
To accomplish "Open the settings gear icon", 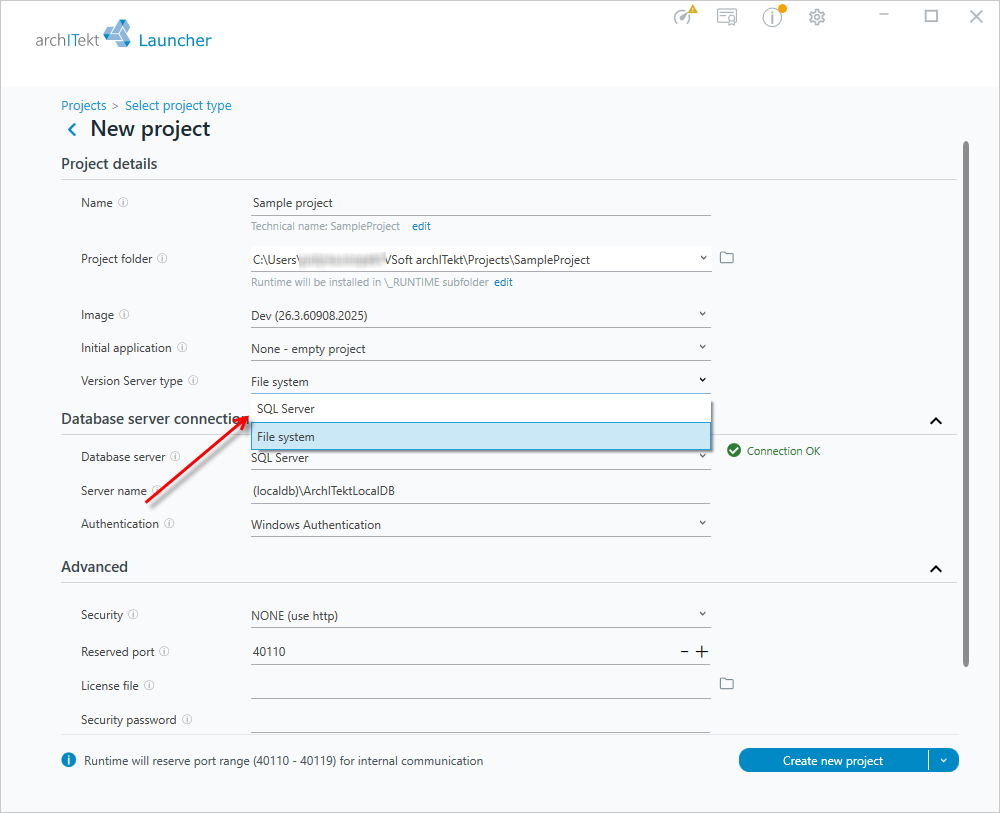I will pyautogui.click(x=817, y=17).
